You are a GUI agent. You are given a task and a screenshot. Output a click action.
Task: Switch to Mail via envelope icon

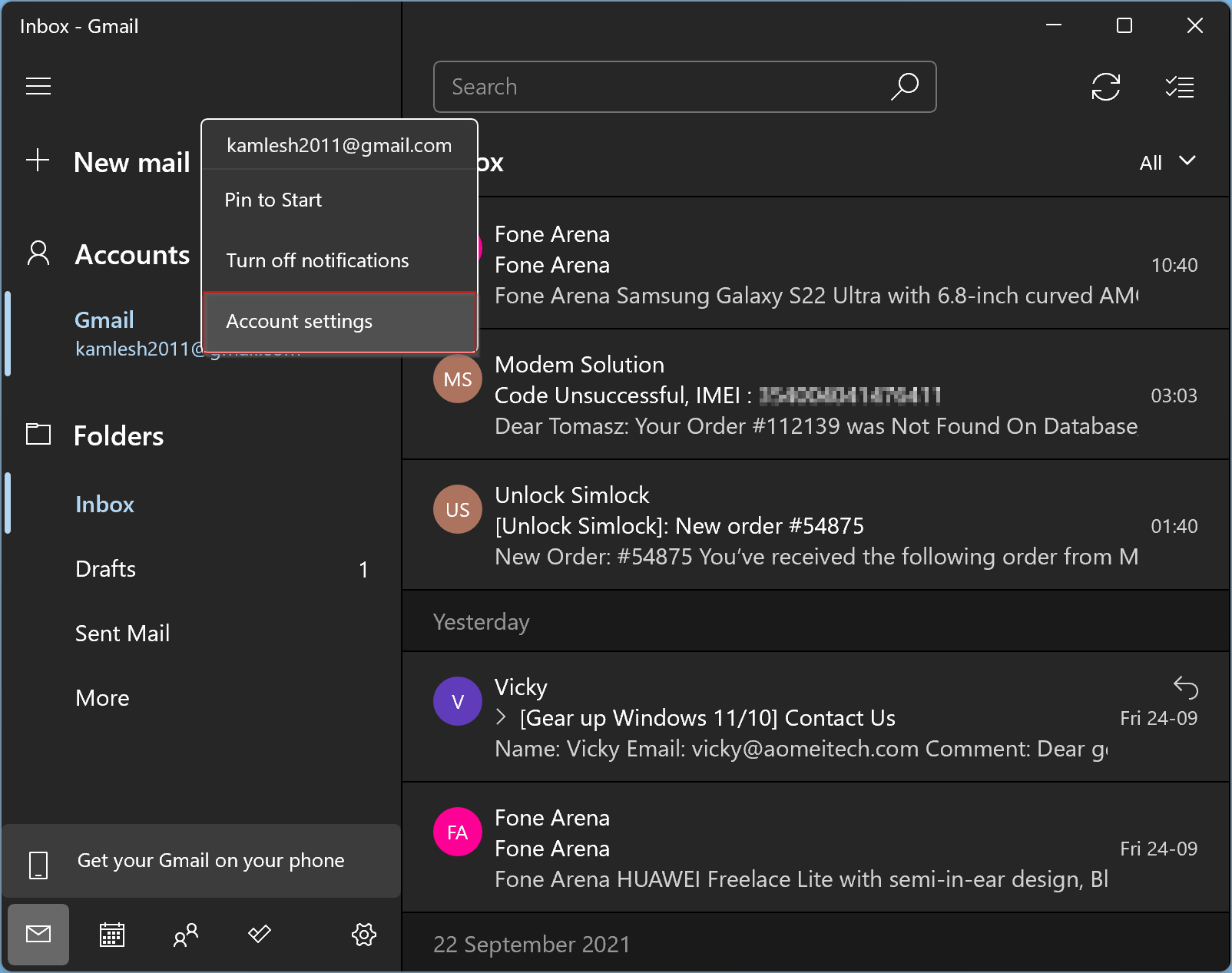click(x=38, y=934)
